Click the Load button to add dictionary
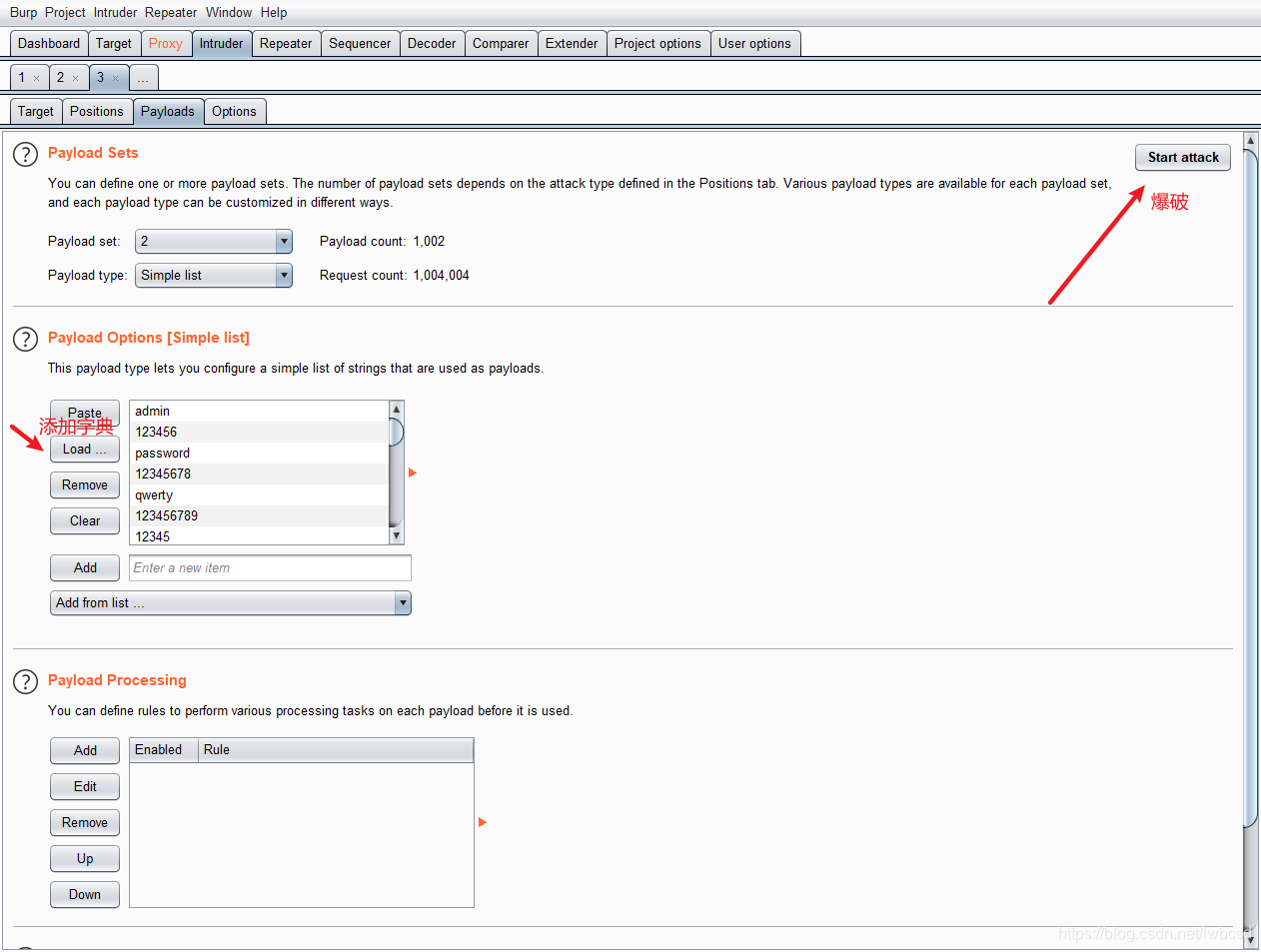This screenshot has height=952, width=1261. pyautogui.click(x=85, y=449)
